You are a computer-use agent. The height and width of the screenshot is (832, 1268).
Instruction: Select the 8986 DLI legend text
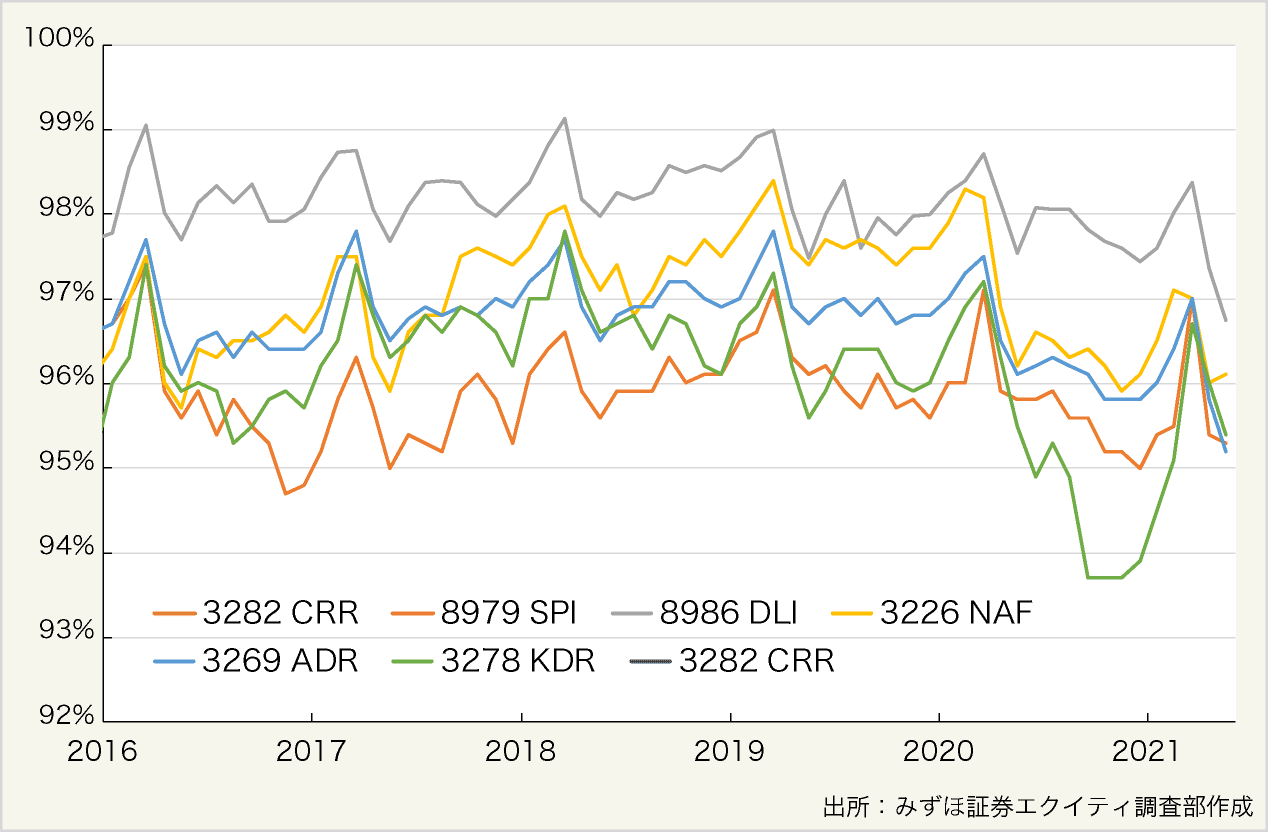(x=730, y=612)
